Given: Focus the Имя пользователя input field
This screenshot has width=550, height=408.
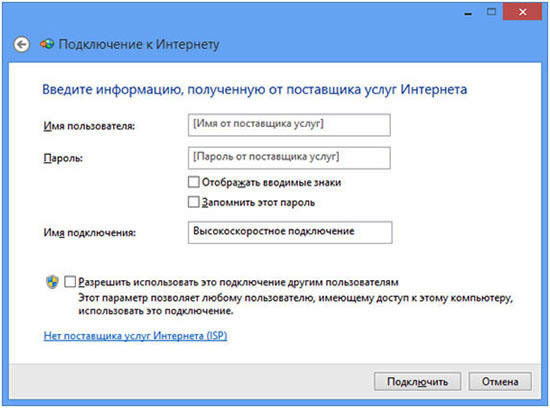Looking at the screenshot, I should point(289,125).
